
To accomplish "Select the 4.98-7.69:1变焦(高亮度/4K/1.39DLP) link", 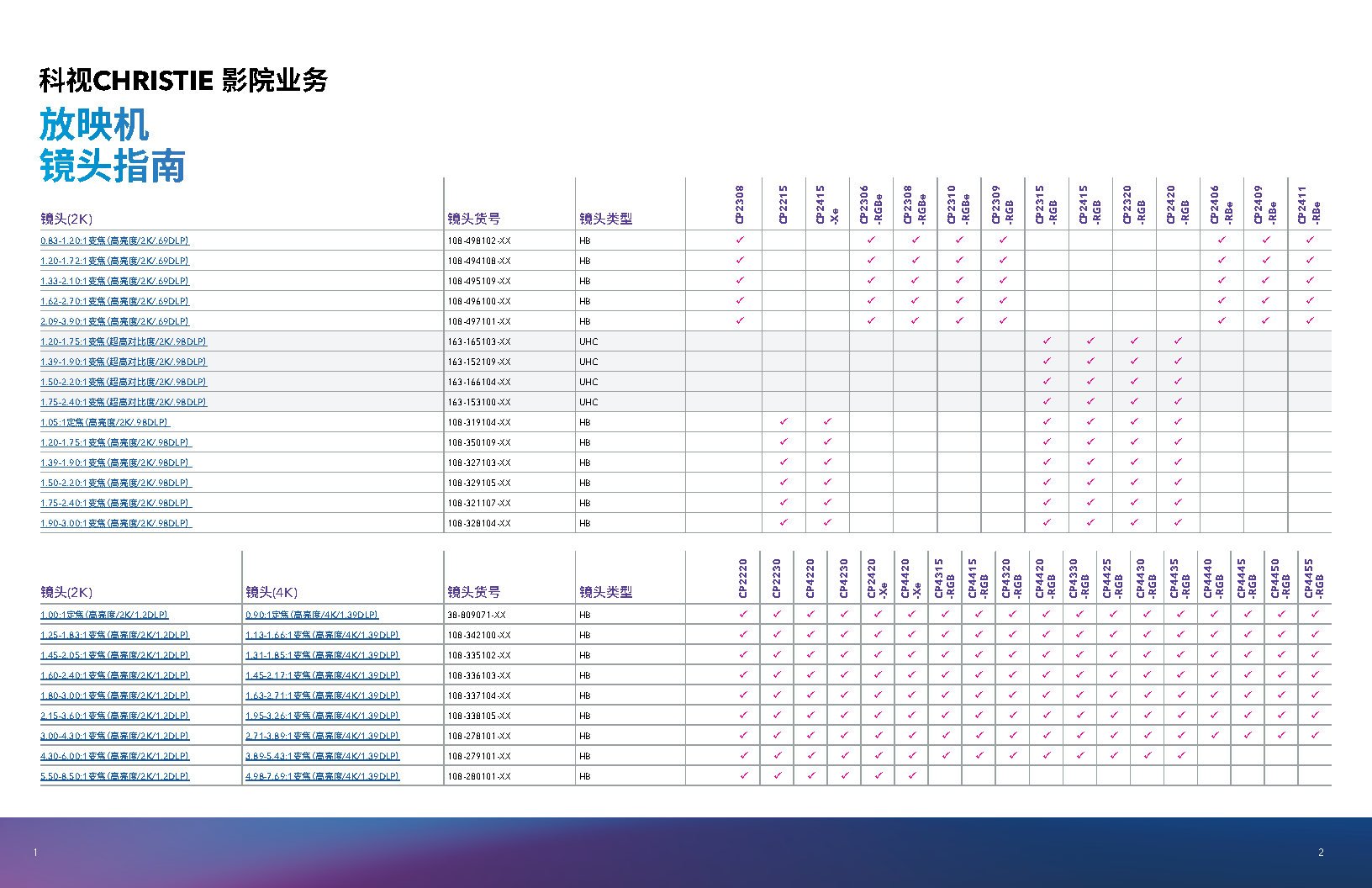I will click(320, 776).
